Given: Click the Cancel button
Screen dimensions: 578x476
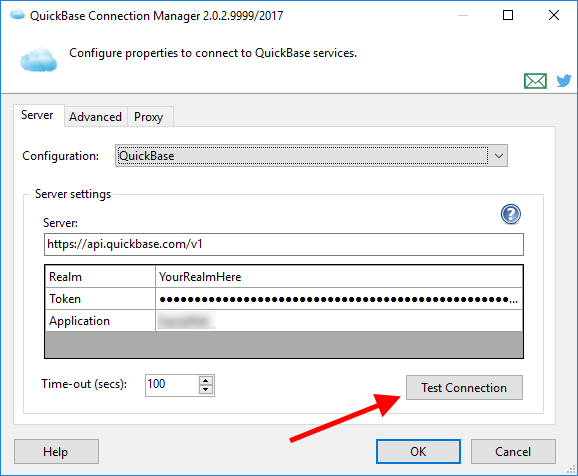Looking at the screenshot, I should click(x=513, y=451).
